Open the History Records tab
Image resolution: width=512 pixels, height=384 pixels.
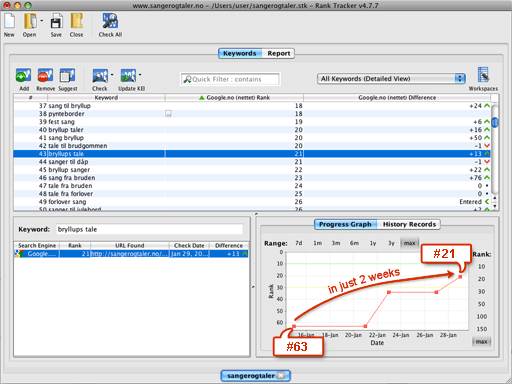[409, 224]
